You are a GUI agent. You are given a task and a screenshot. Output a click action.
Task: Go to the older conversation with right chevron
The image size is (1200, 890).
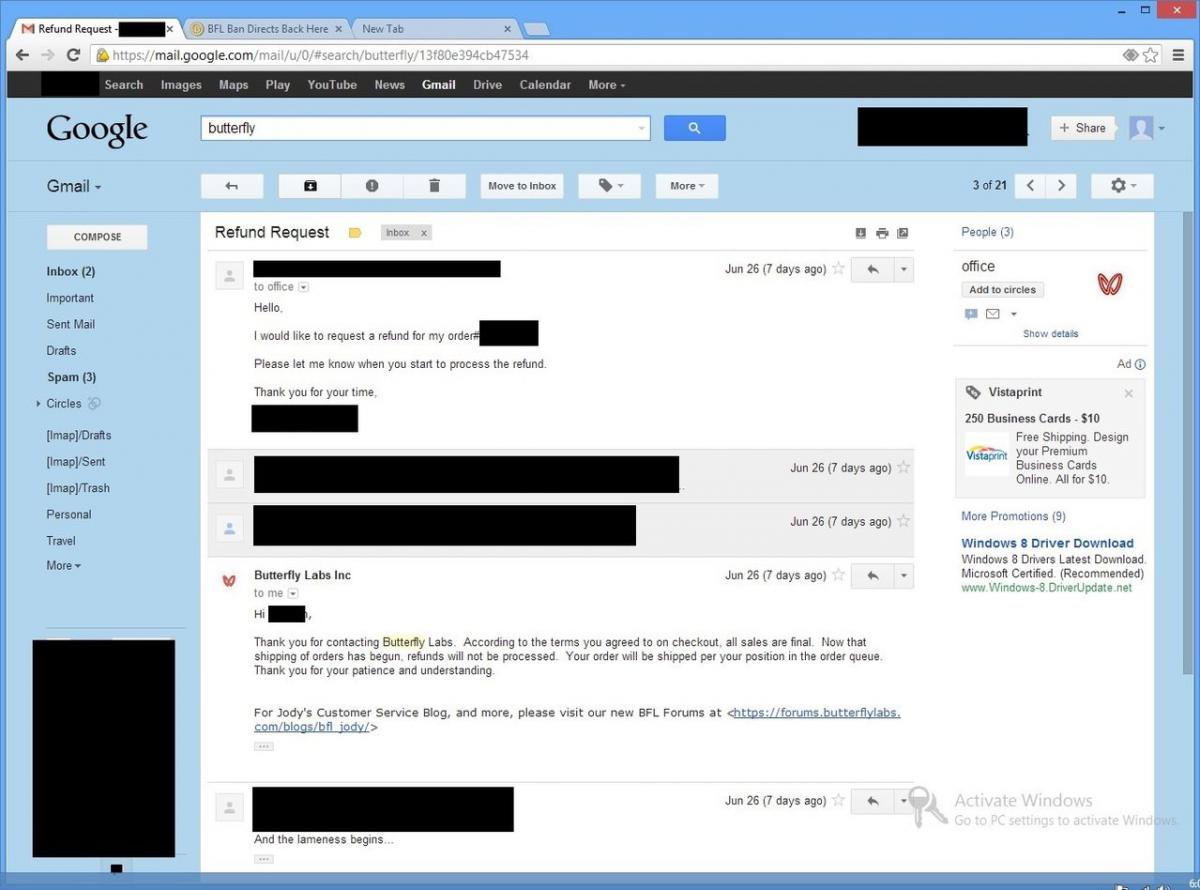pyautogui.click(x=1061, y=186)
